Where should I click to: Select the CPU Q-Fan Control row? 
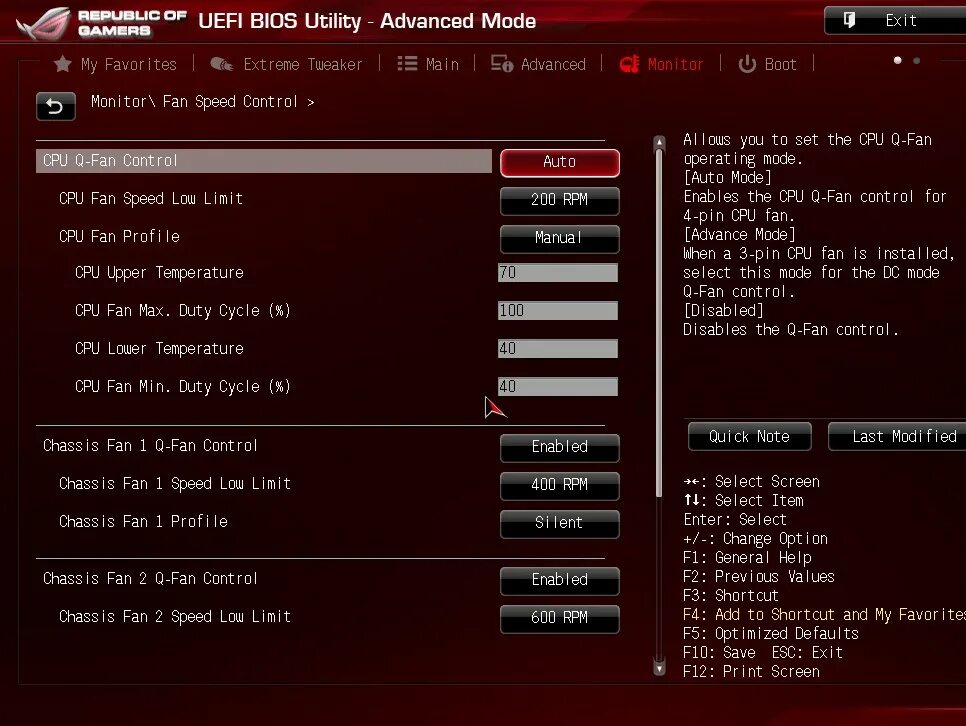coord(264,161)
